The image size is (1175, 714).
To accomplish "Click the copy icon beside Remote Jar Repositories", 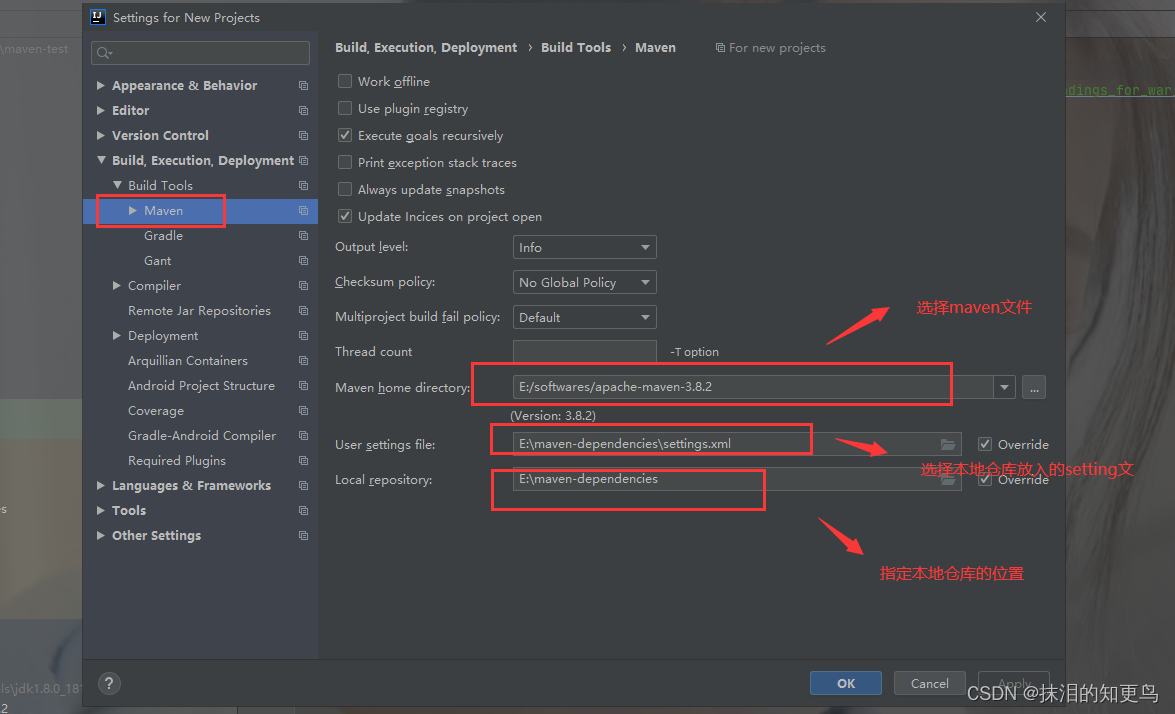I will point(303,311).
